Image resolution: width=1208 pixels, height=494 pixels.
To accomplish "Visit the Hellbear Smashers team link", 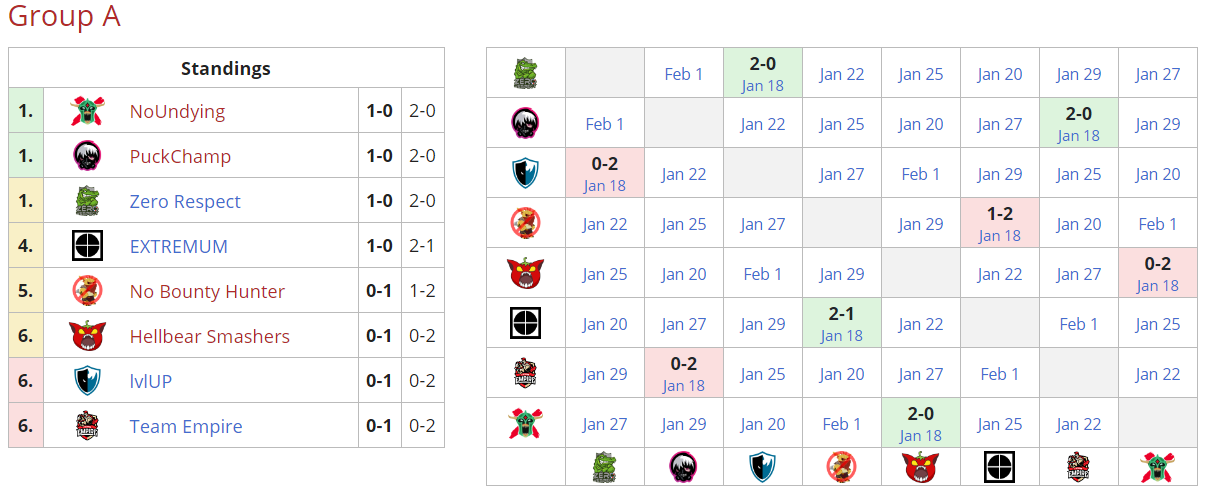I will [x=209, y=336].
